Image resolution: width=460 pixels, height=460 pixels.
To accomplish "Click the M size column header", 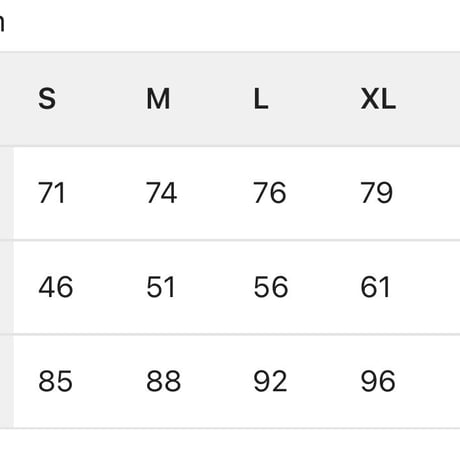I will 158,99.
